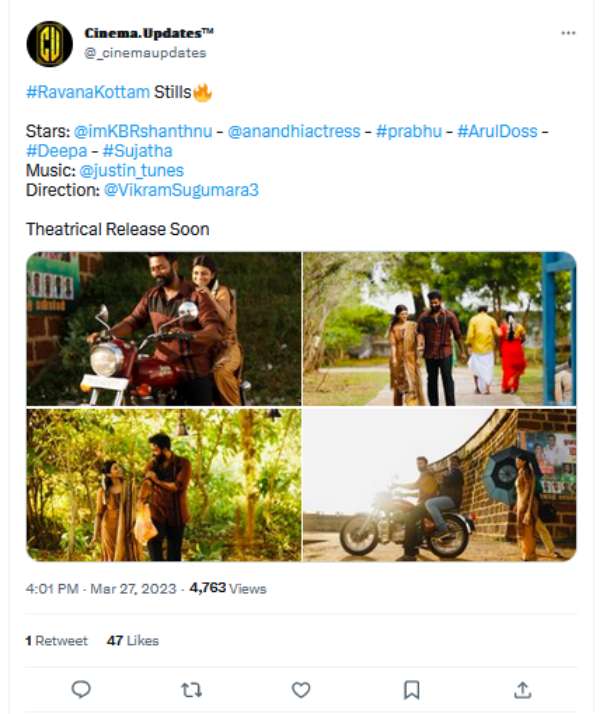Click the Cinema.Updates profile avatar
This screenshot has height=714, width=600.
49,43
